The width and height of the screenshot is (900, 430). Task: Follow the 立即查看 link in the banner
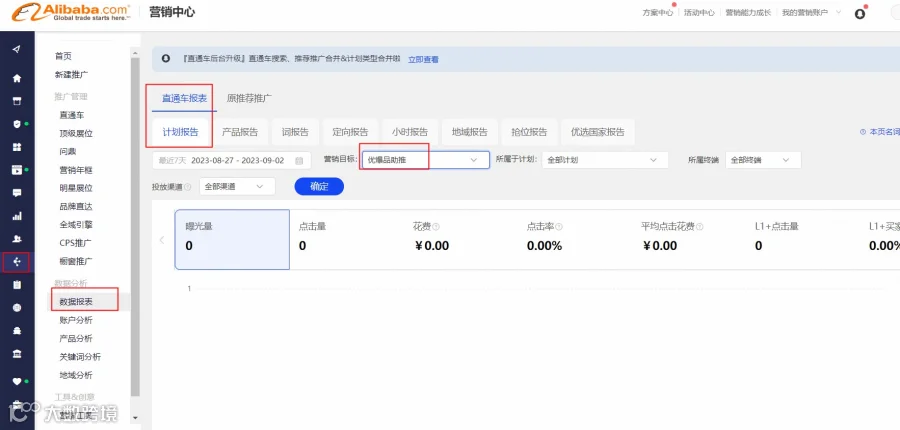(423, 59)
